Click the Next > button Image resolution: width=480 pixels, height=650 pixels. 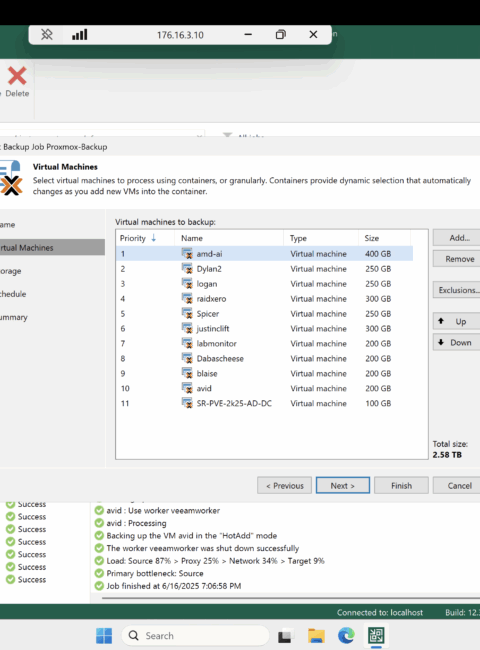click(343, 485)
